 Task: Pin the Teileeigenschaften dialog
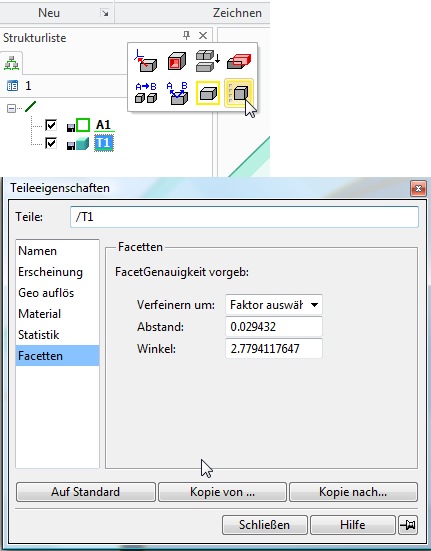[x=408, y=525]
